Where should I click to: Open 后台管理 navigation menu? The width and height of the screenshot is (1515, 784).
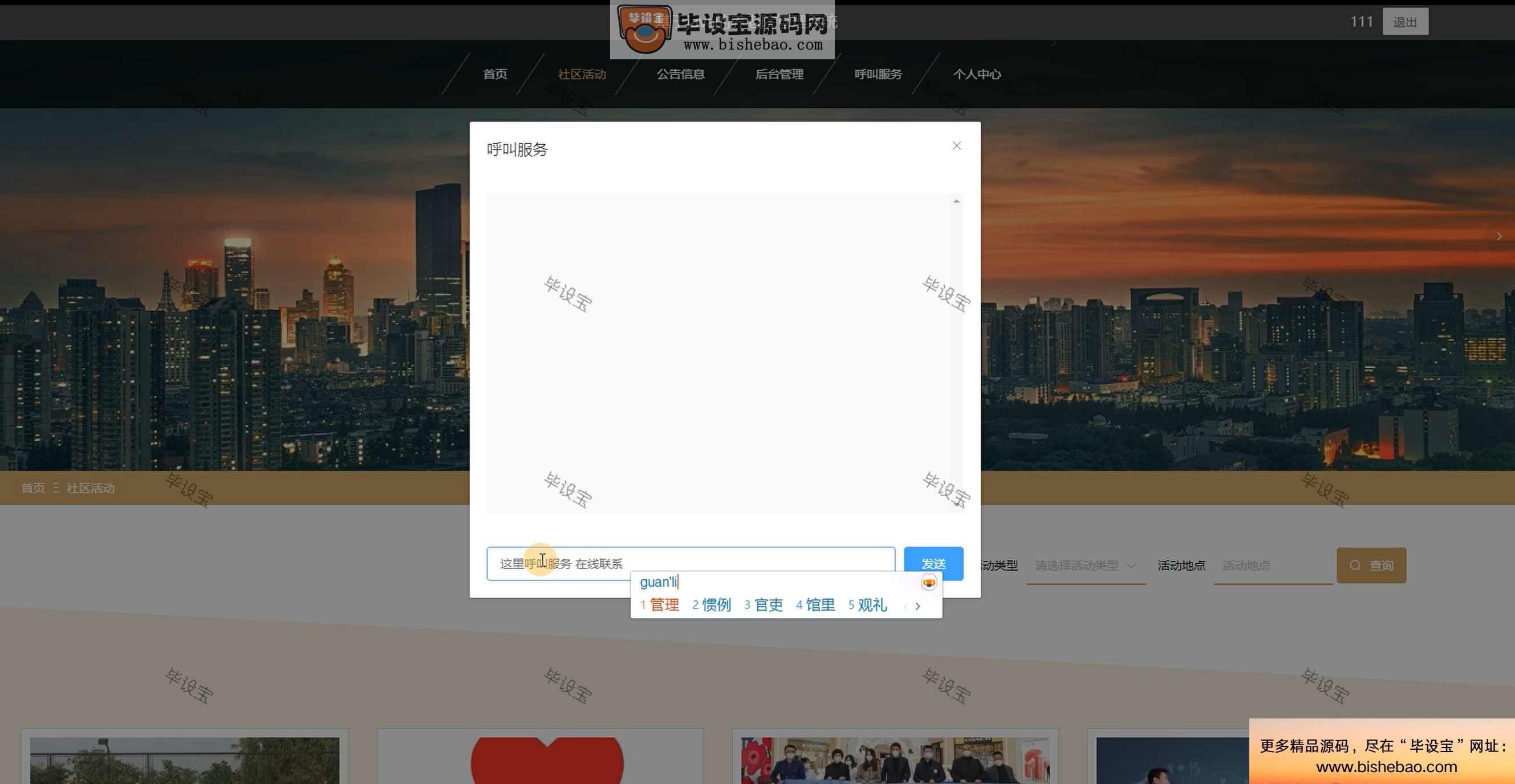pyautogui.click(x=779, y=74)
